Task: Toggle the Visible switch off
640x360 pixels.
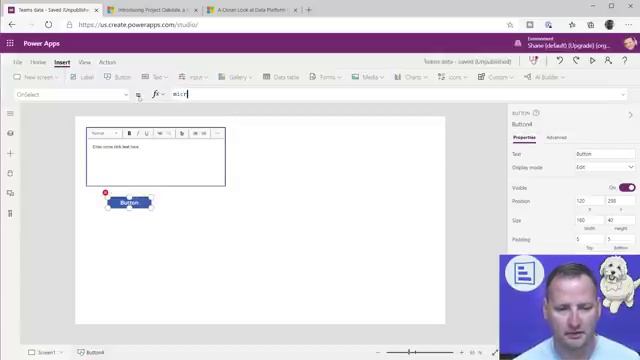Action: click(x=627, y=188)
